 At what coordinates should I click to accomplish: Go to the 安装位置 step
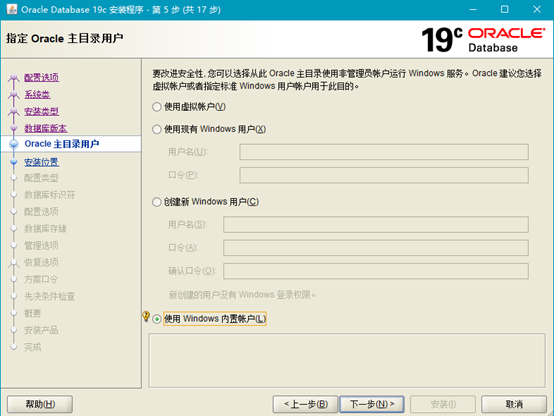point(41,162)
